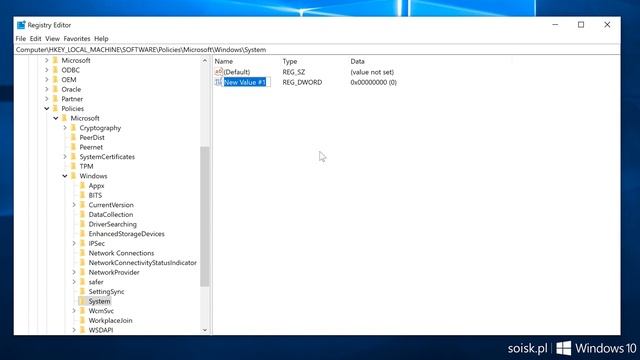
Task: Click the registry path address bar
Action: tap(317, 50)
